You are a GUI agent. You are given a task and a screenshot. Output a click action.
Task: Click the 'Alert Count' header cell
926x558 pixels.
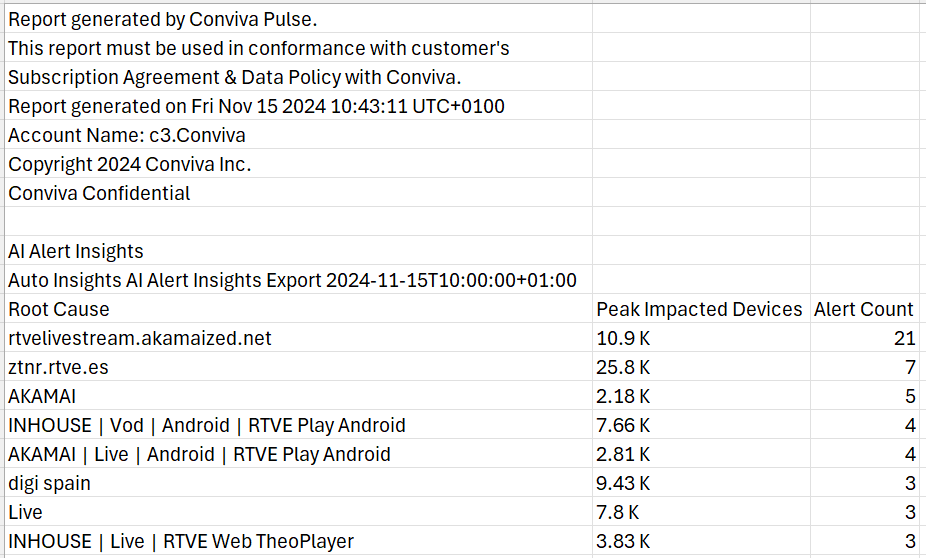863,309
